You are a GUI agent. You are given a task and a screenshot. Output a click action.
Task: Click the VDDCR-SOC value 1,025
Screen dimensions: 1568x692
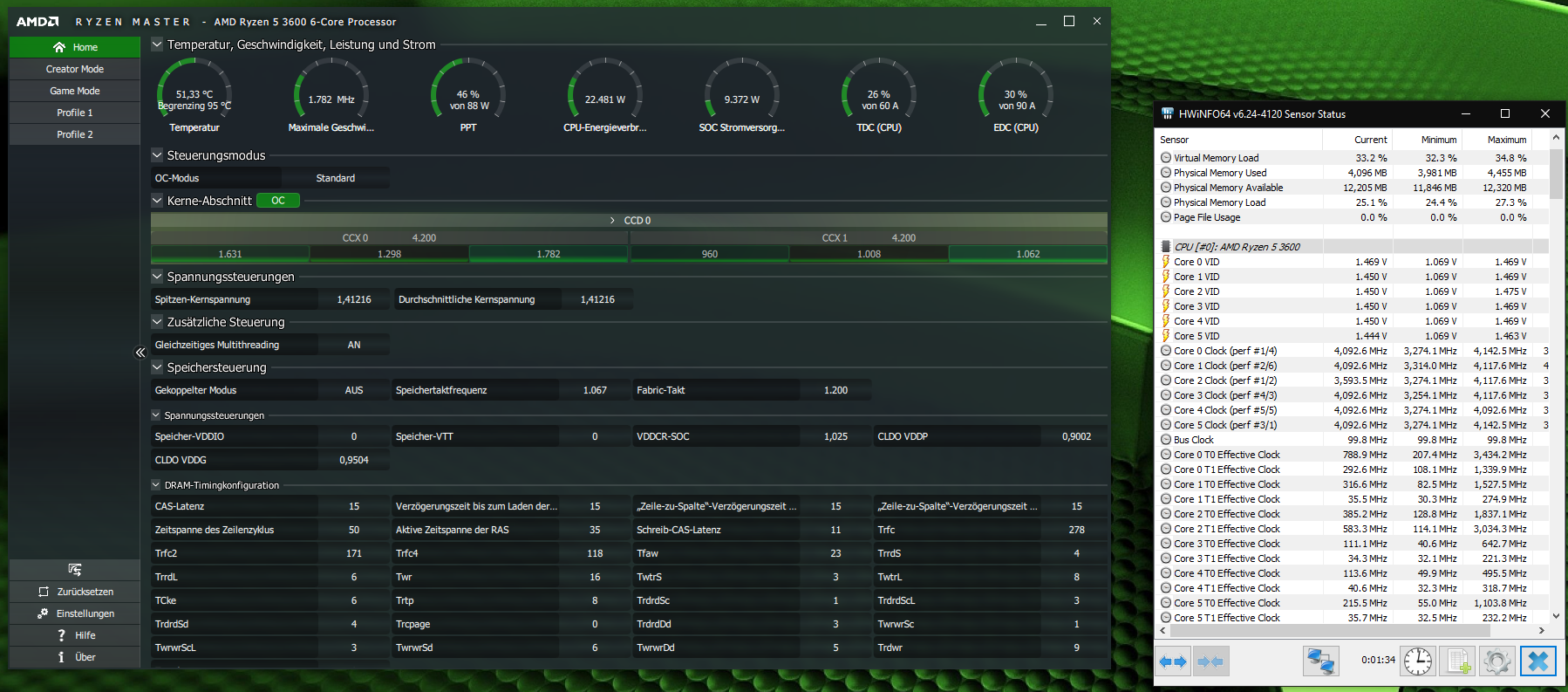(x=835, y=436)
